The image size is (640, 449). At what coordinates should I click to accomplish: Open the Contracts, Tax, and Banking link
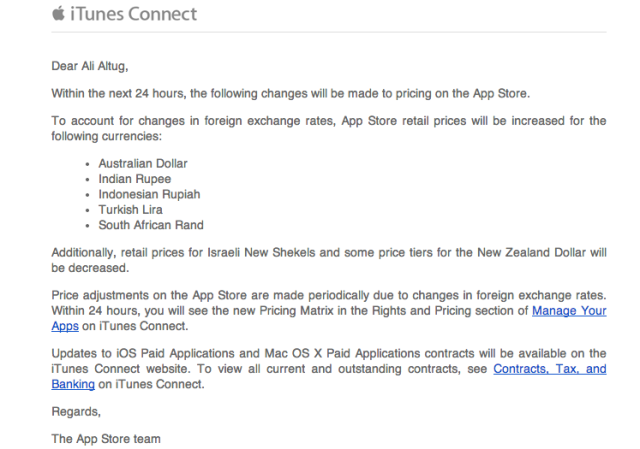[x=549, y=369]
